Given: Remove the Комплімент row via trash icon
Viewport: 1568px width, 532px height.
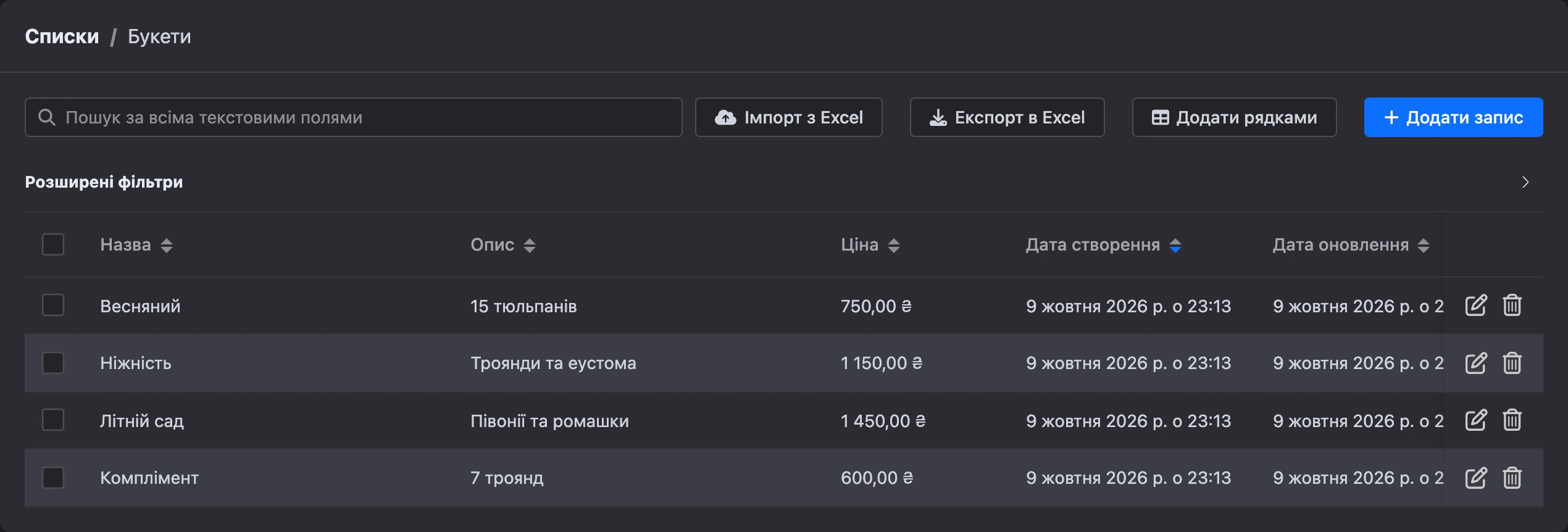Looking at the screenshot, I should (x=1512, y=478).
